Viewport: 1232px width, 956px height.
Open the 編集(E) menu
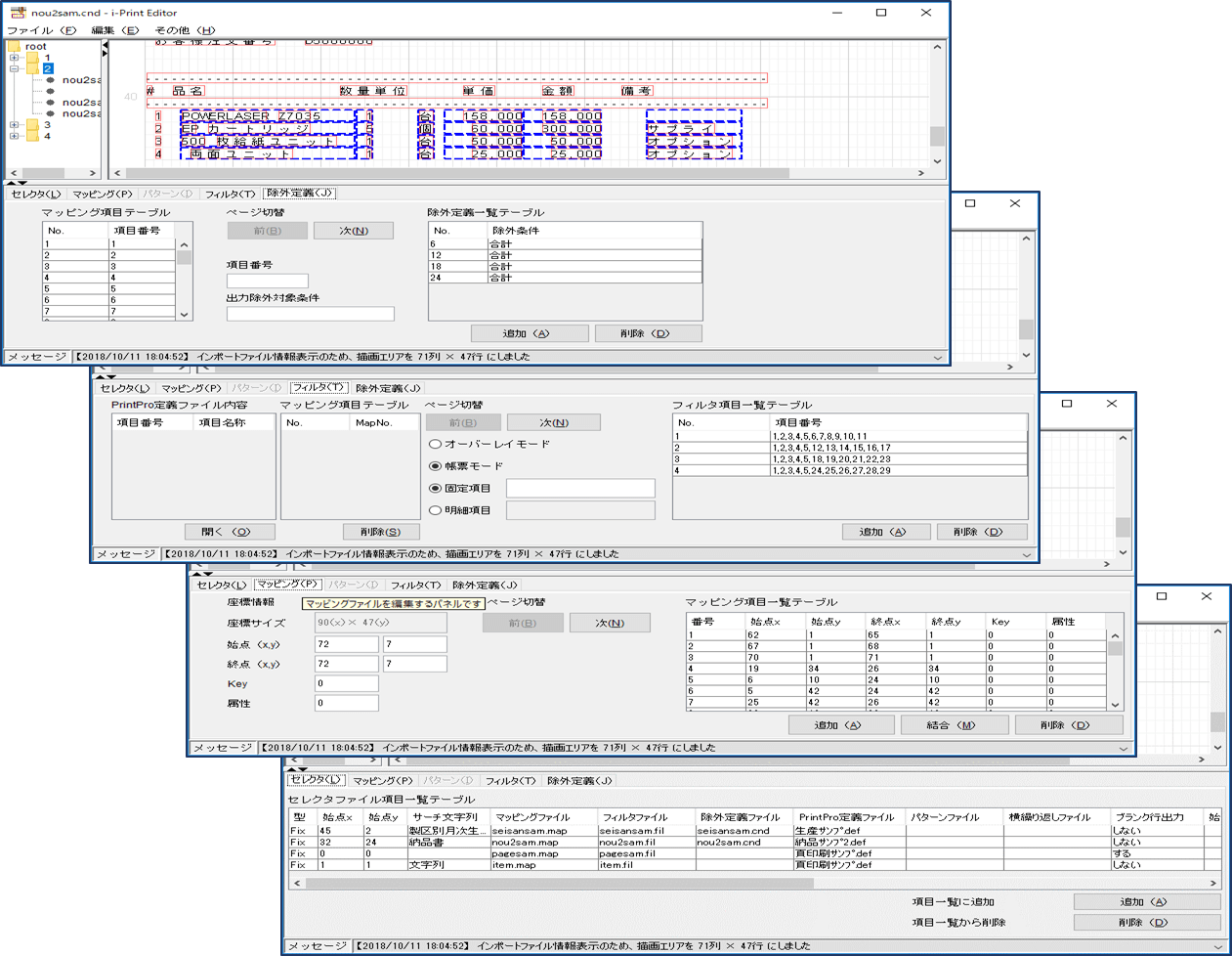tap(115, 30)
